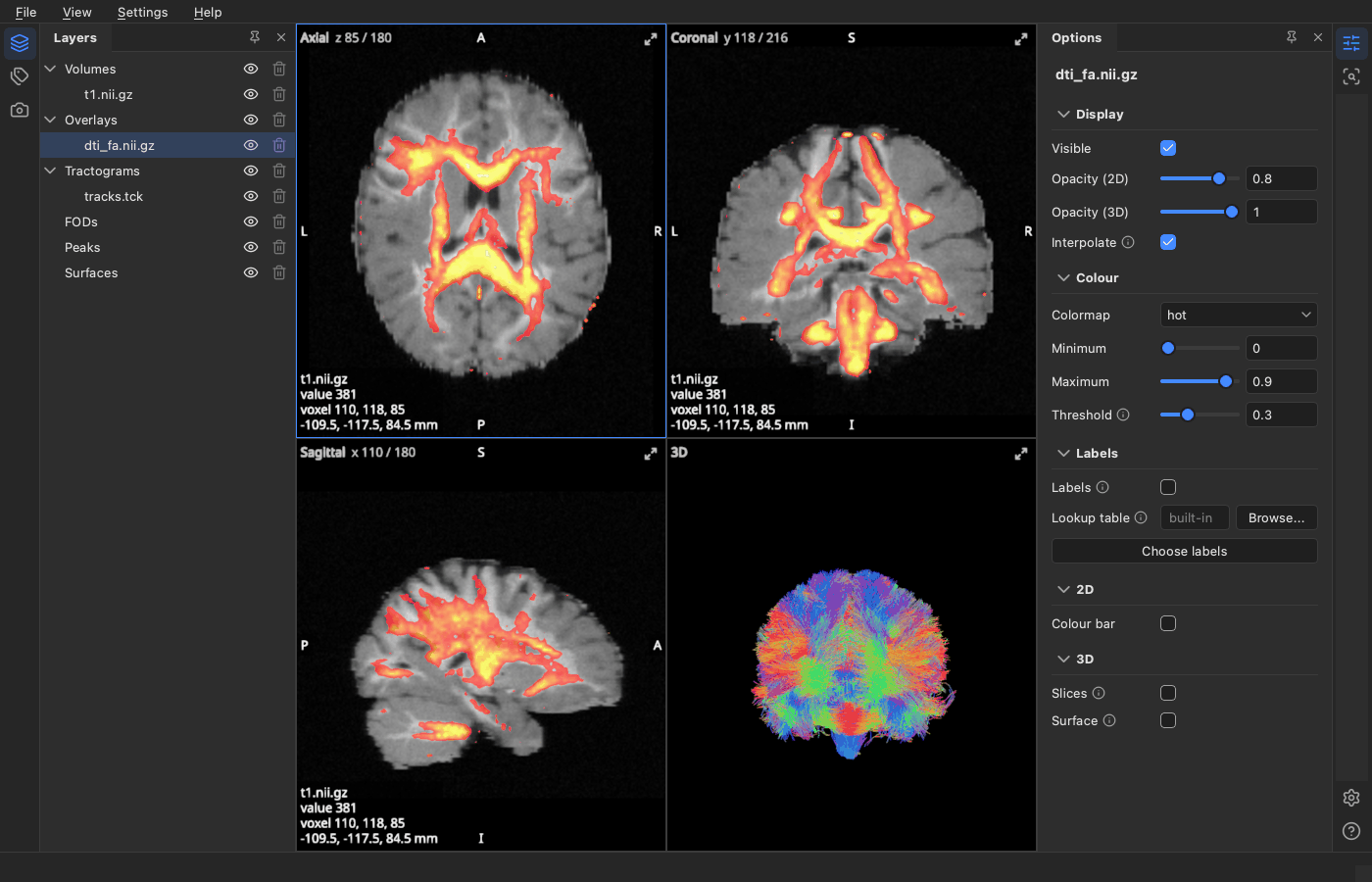Show info for Threshold option

[x=1123, y=415]
